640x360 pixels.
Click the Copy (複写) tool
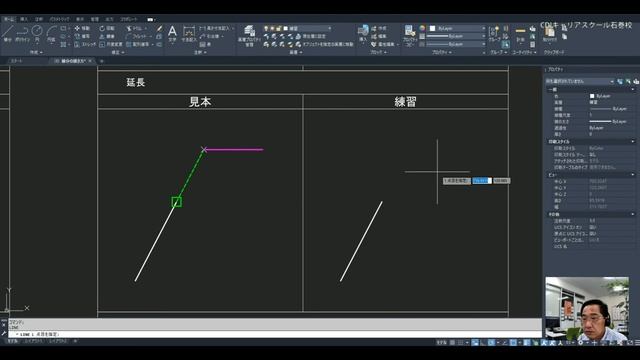[82, 36]
